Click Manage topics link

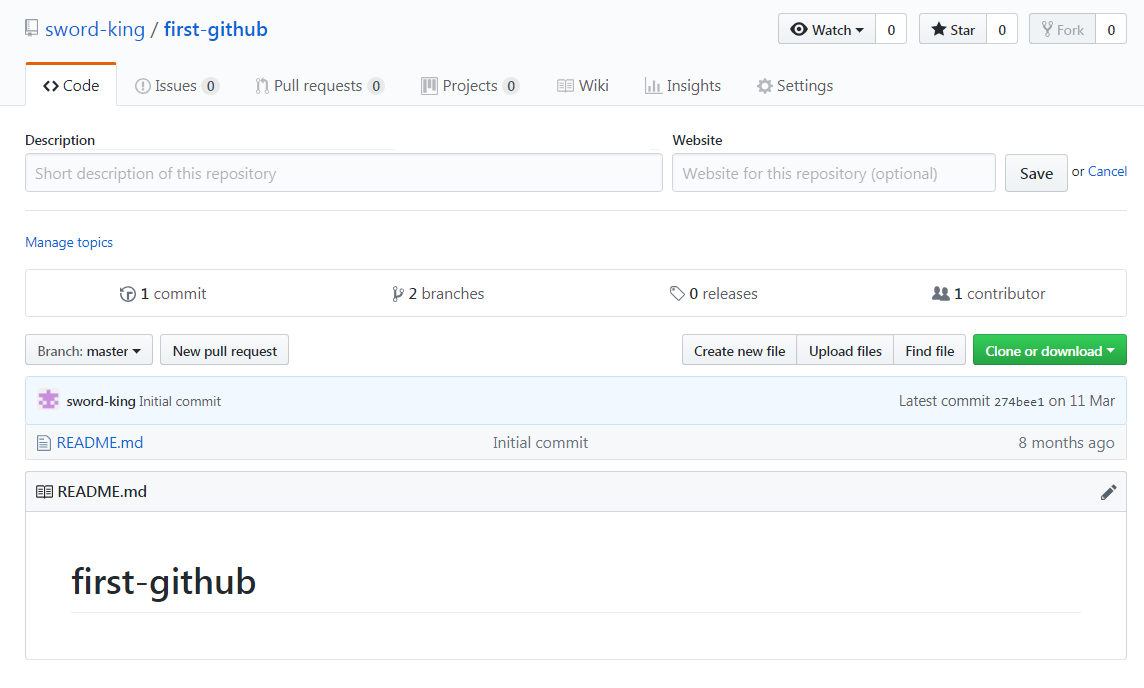pos(69,242)
